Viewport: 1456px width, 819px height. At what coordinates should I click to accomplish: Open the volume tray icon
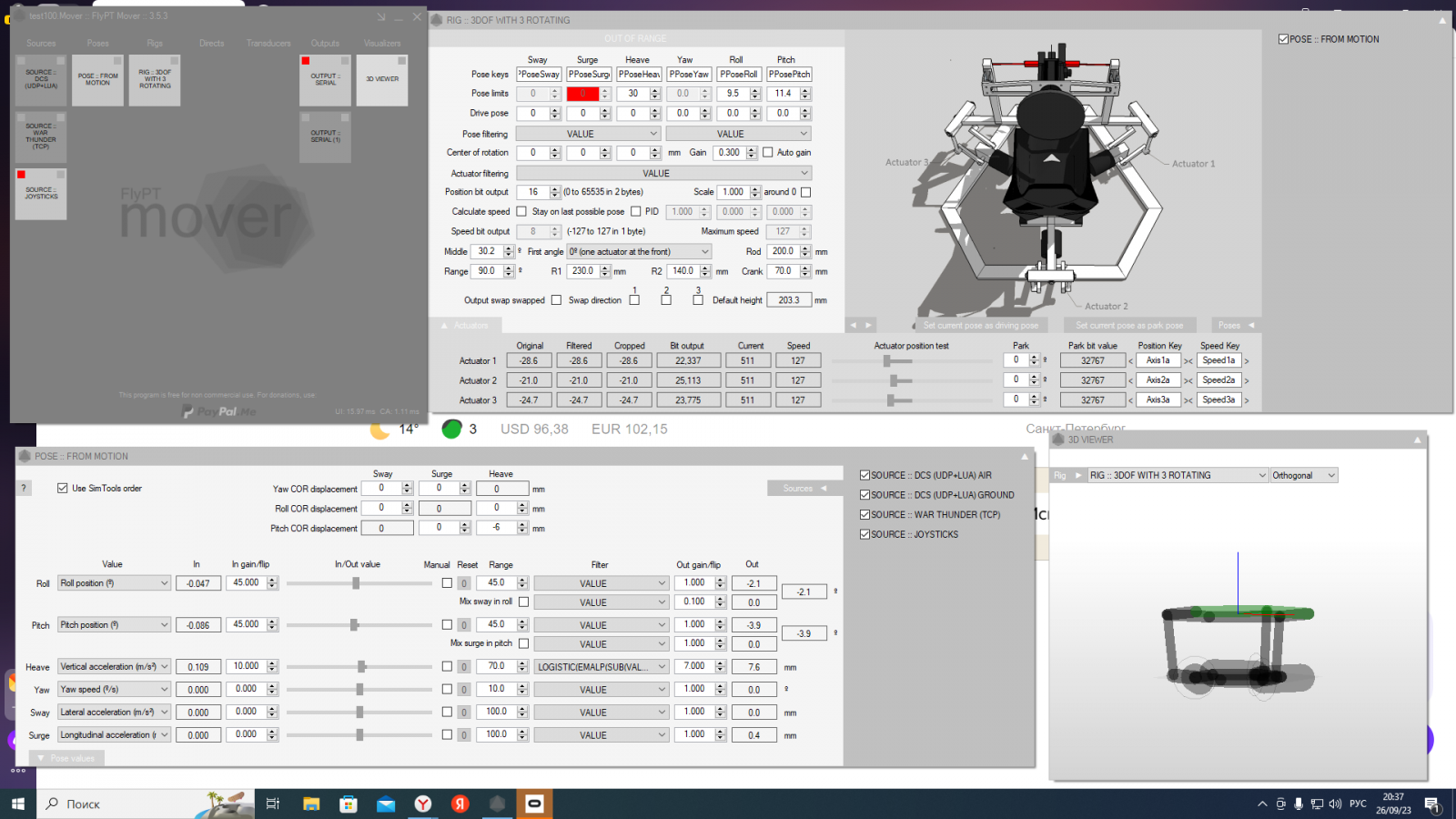click(x=1335, y=804)
